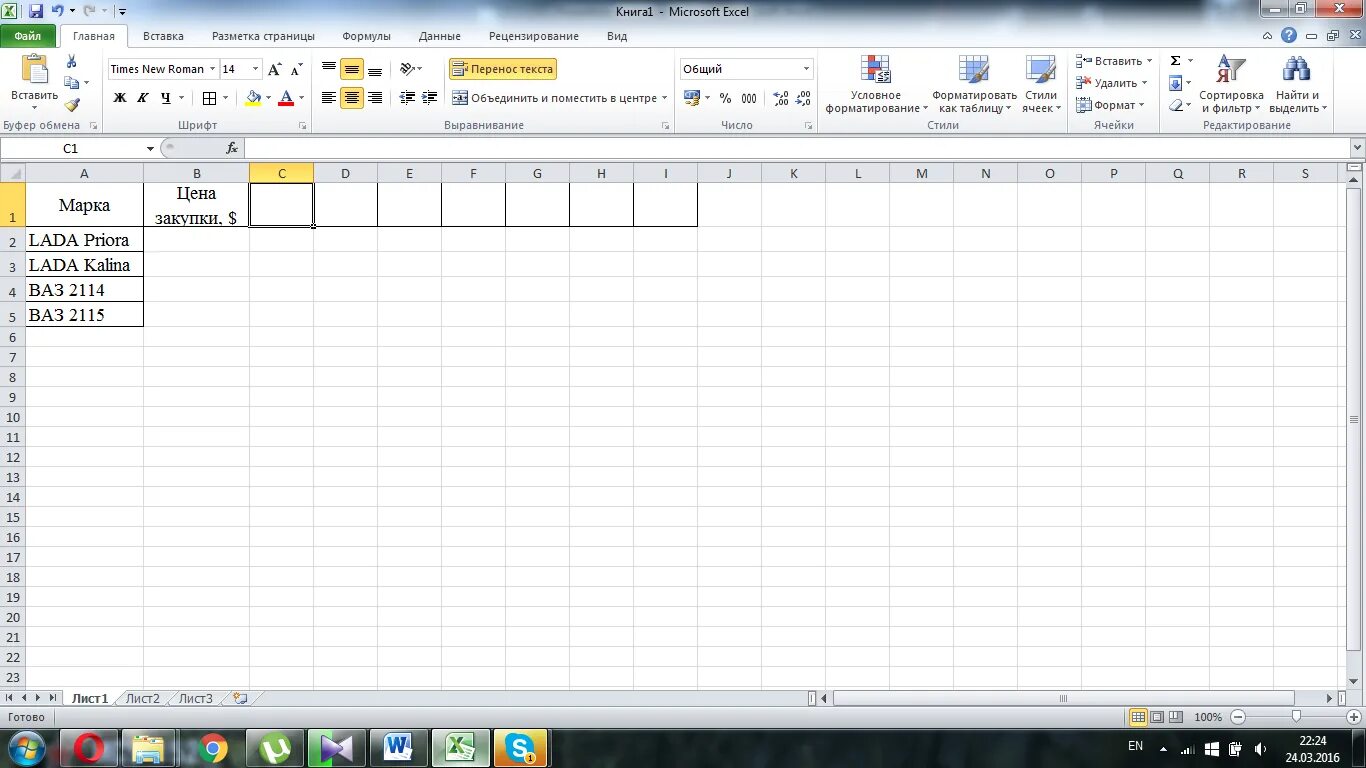
Task: Apply thousands separator 000 format
Action: pyautogui.click(x=749, y=98)
